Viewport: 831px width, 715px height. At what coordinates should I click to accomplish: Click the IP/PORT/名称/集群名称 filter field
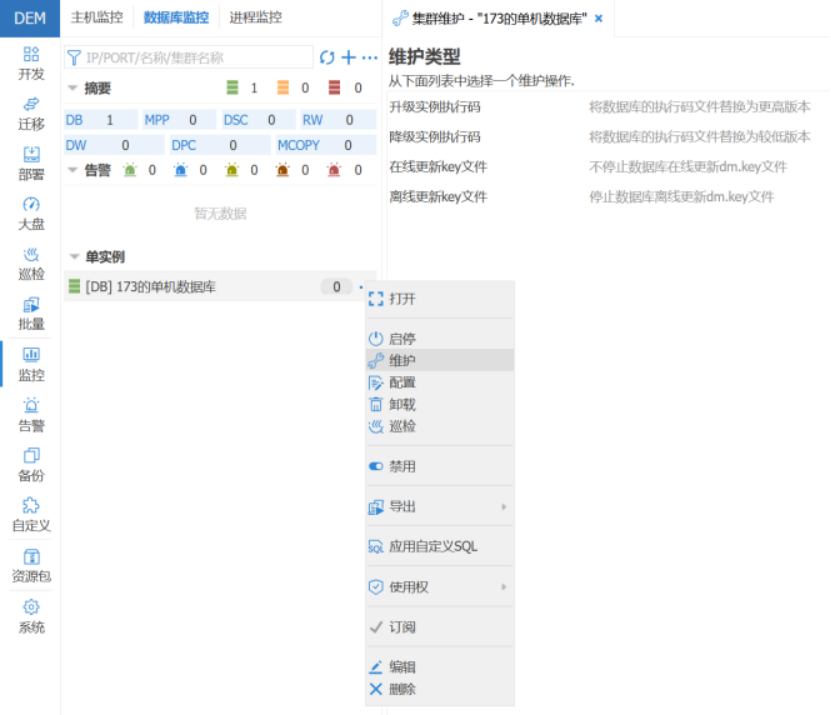tap(189, 57)
